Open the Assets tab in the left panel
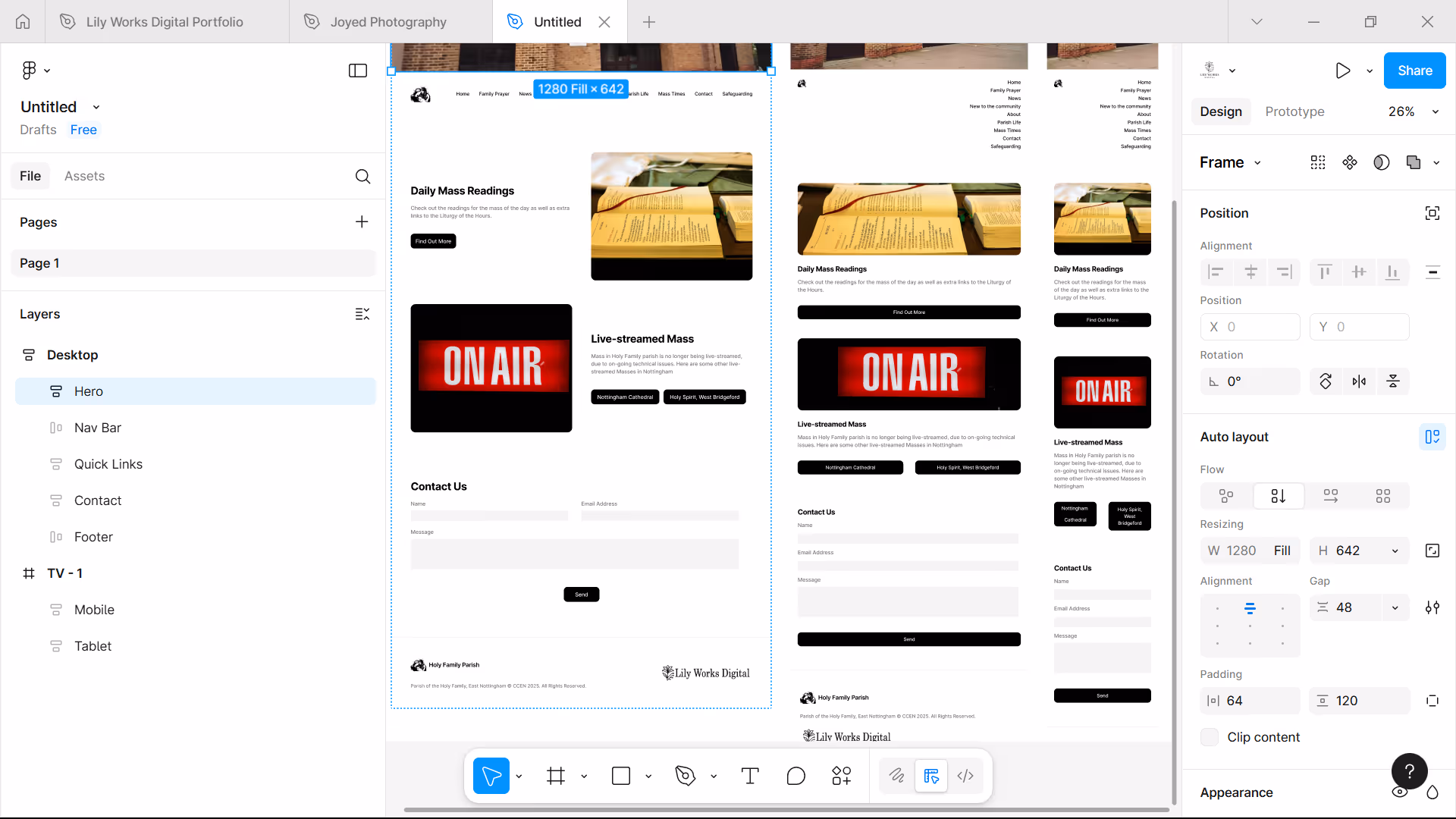1456x819 pixels. tap(84, 176)
